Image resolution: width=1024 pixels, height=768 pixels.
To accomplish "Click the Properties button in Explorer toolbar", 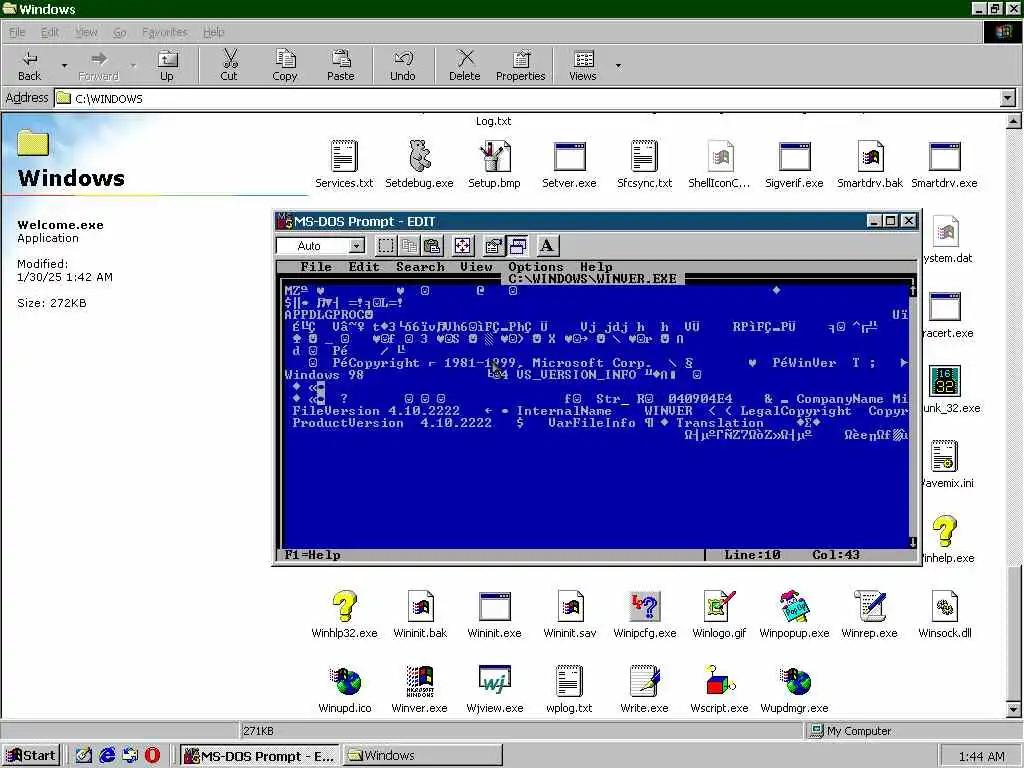I will point(520,65).
